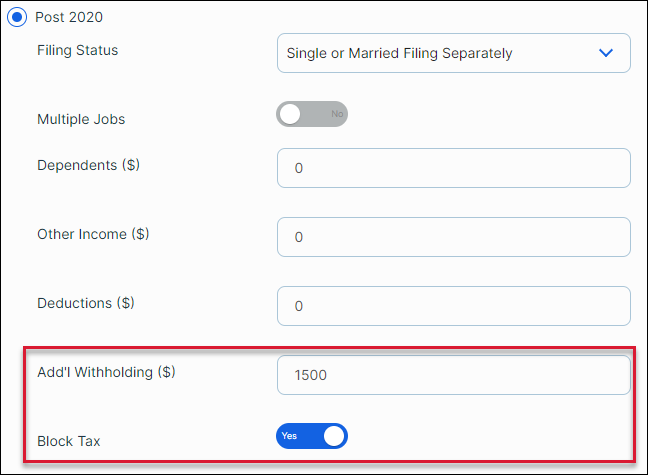Enable the Multiple Jobs toggle
The height and width of the screenshot is (475, 648).
(312, 115)
